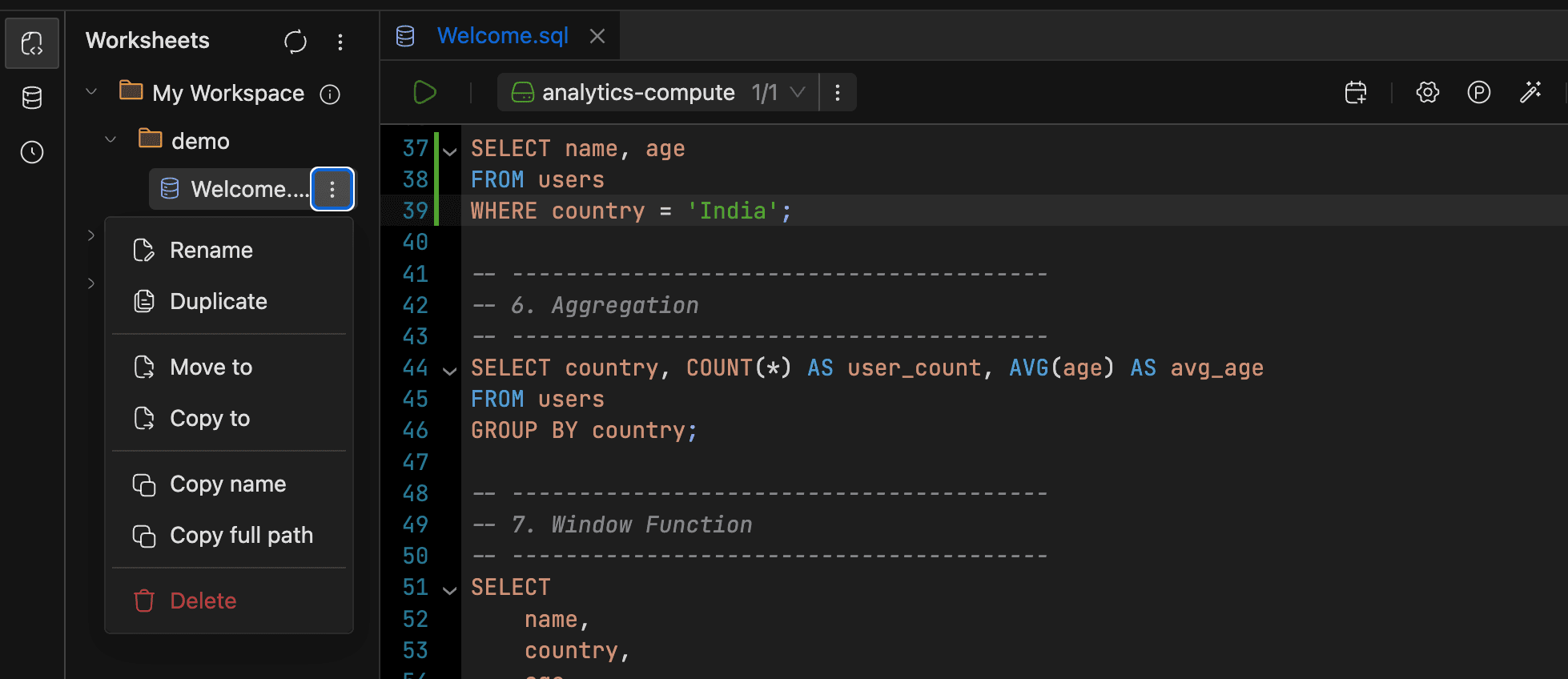Open the database catalog sidebar icon
The width and height of the screenshot is (1568, 679).
(32, 98)
